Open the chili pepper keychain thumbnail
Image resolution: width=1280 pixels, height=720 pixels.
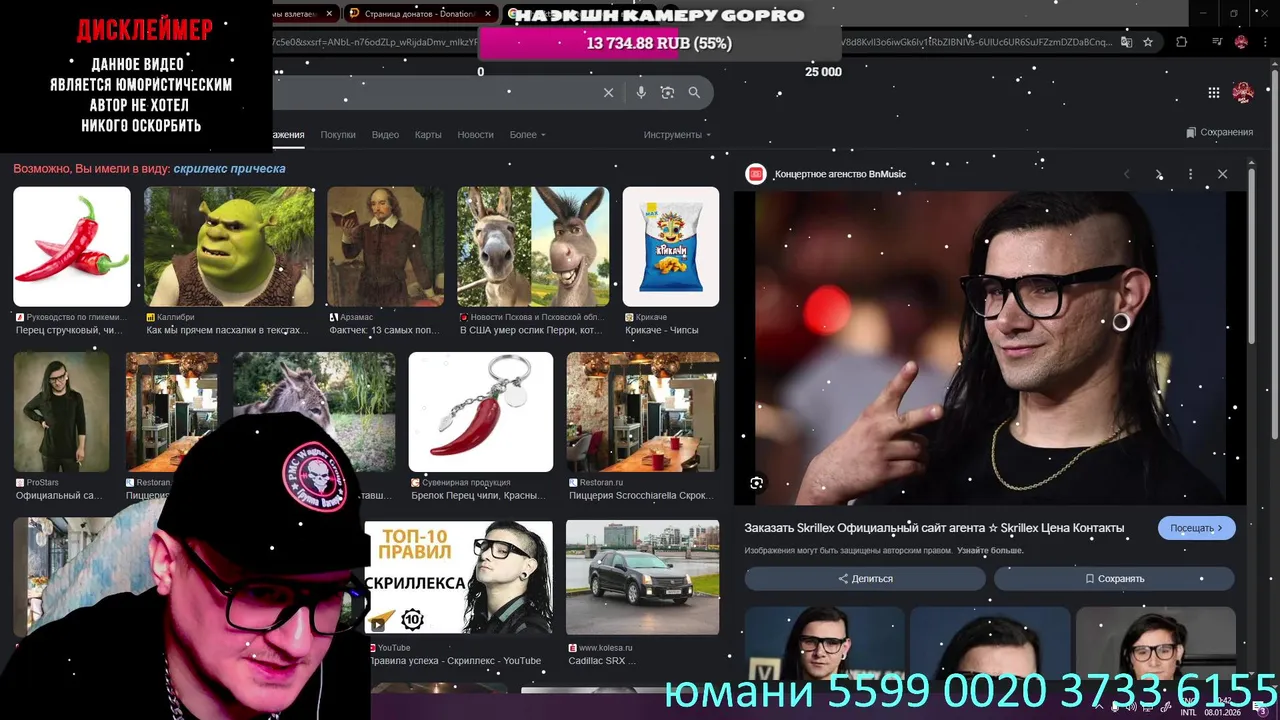(x=481, y=412)
